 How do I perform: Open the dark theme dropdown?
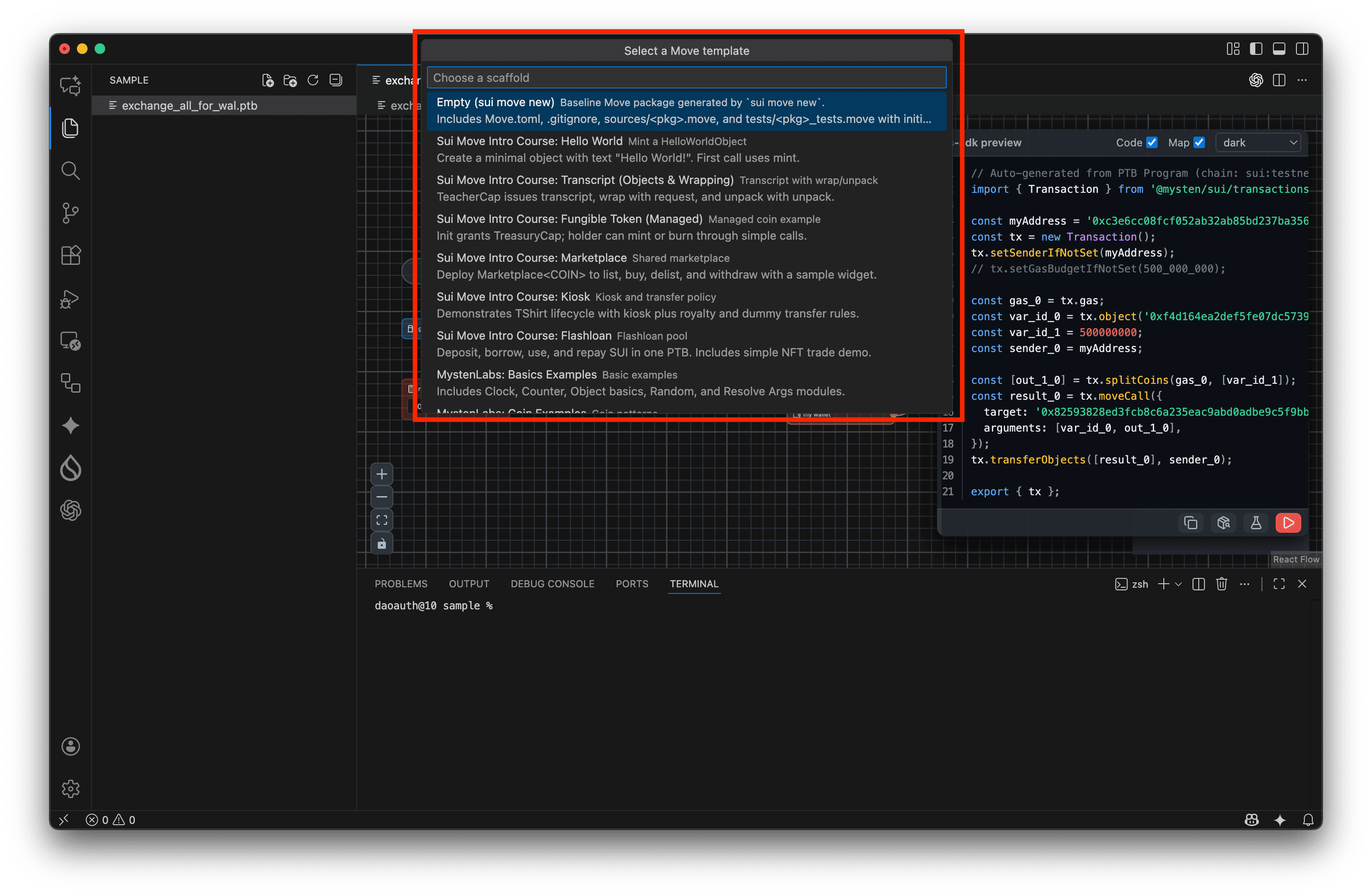pyautogui.click(x=1258, y=142)
